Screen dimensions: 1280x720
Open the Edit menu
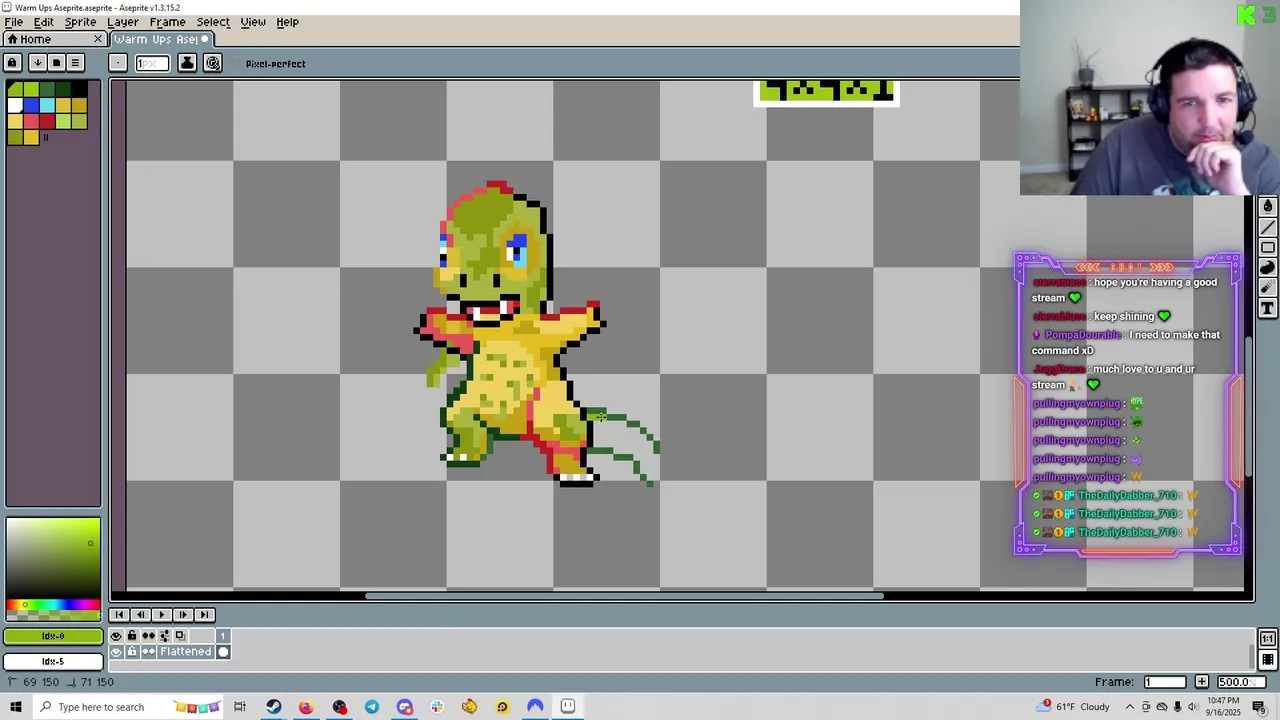43,22
